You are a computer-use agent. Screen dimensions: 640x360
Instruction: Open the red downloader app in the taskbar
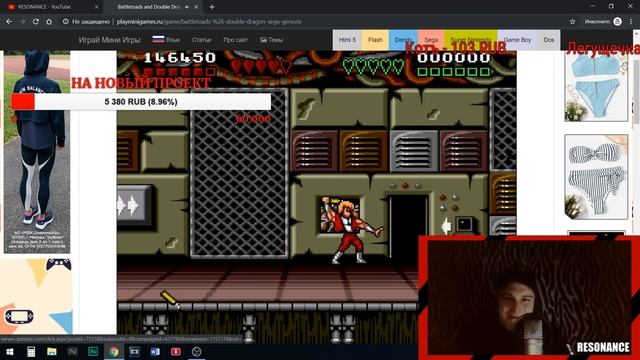pos(176,351)
